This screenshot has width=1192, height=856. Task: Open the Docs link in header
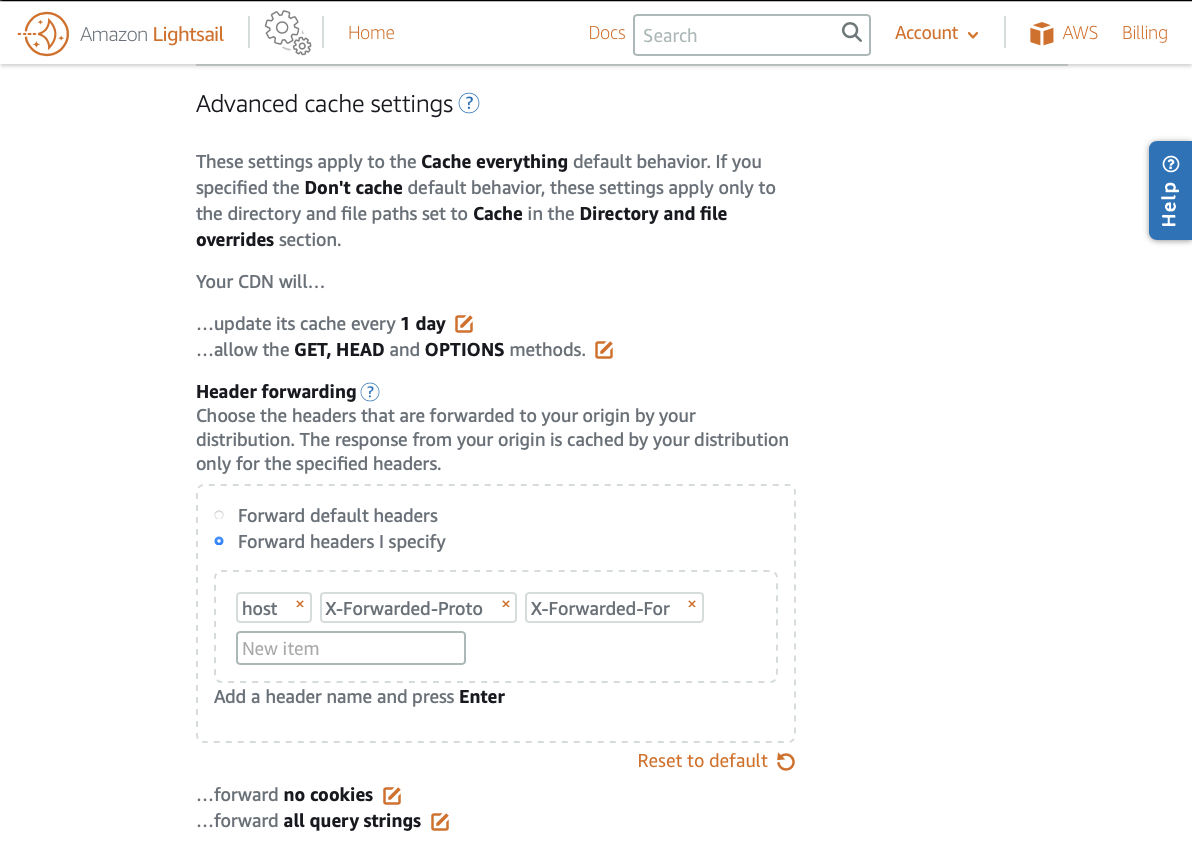(x=606, y=33)
